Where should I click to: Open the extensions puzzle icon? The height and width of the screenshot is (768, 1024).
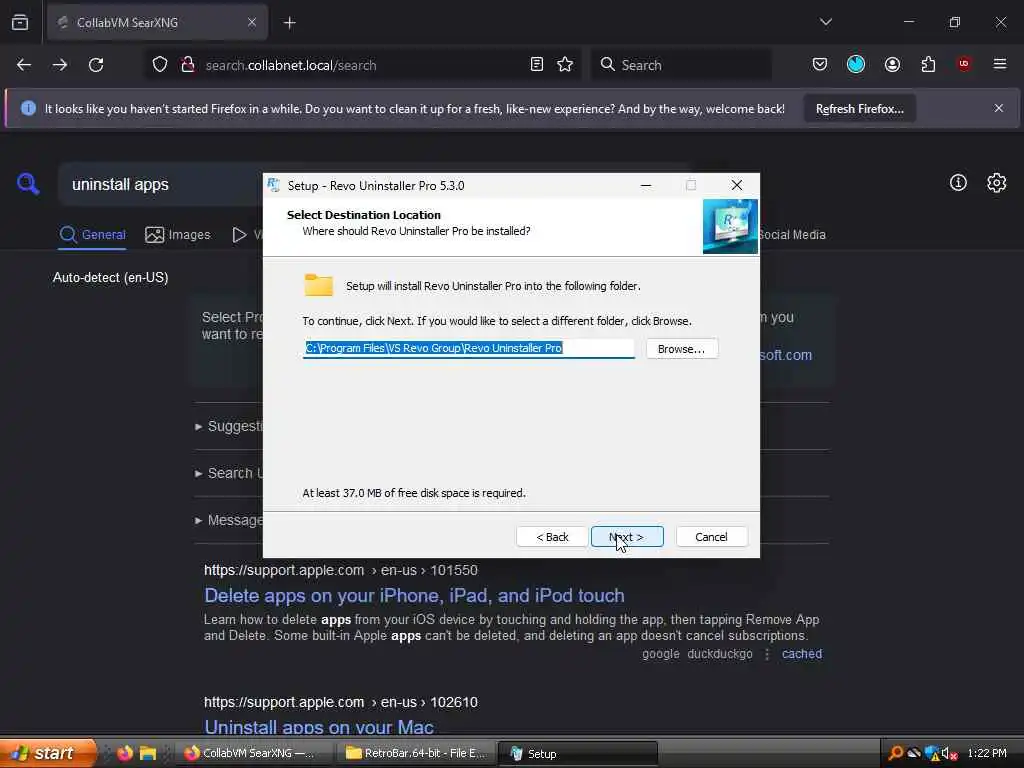[x=928, y=64]
